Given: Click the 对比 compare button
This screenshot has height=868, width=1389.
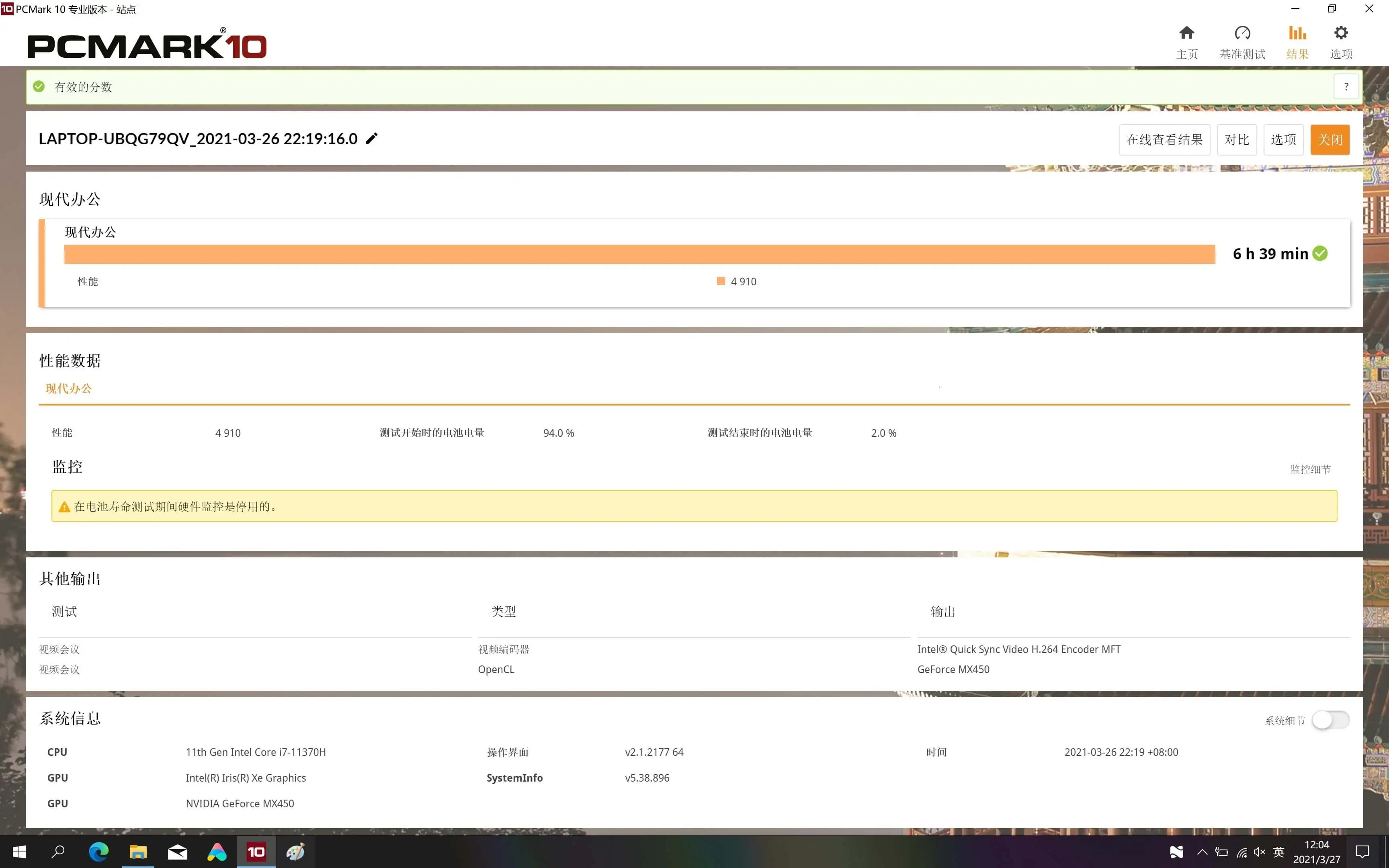Looking at the screenshot, I should [x=1236, y=139].
